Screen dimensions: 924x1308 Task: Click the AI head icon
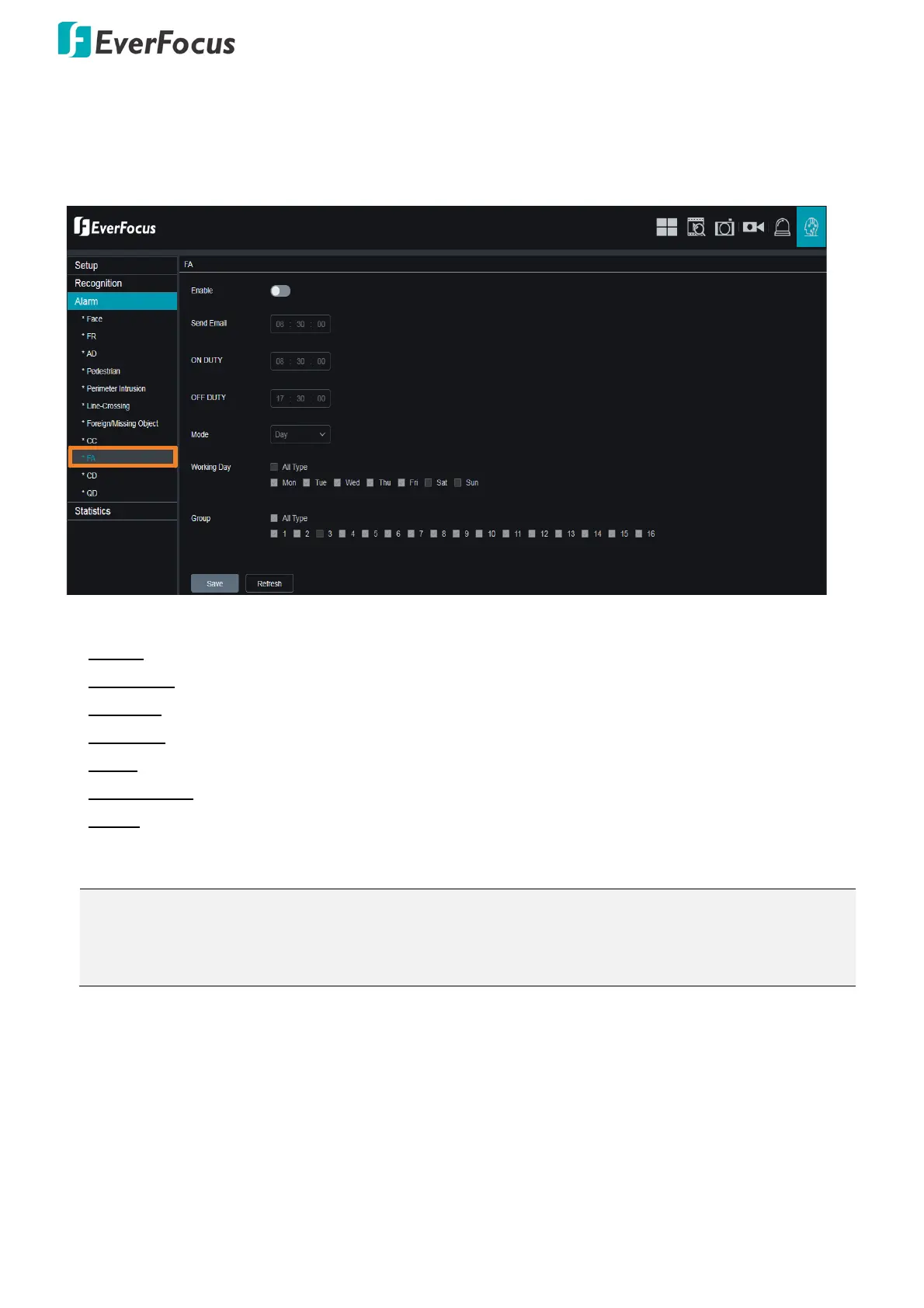tap(811, 227)
